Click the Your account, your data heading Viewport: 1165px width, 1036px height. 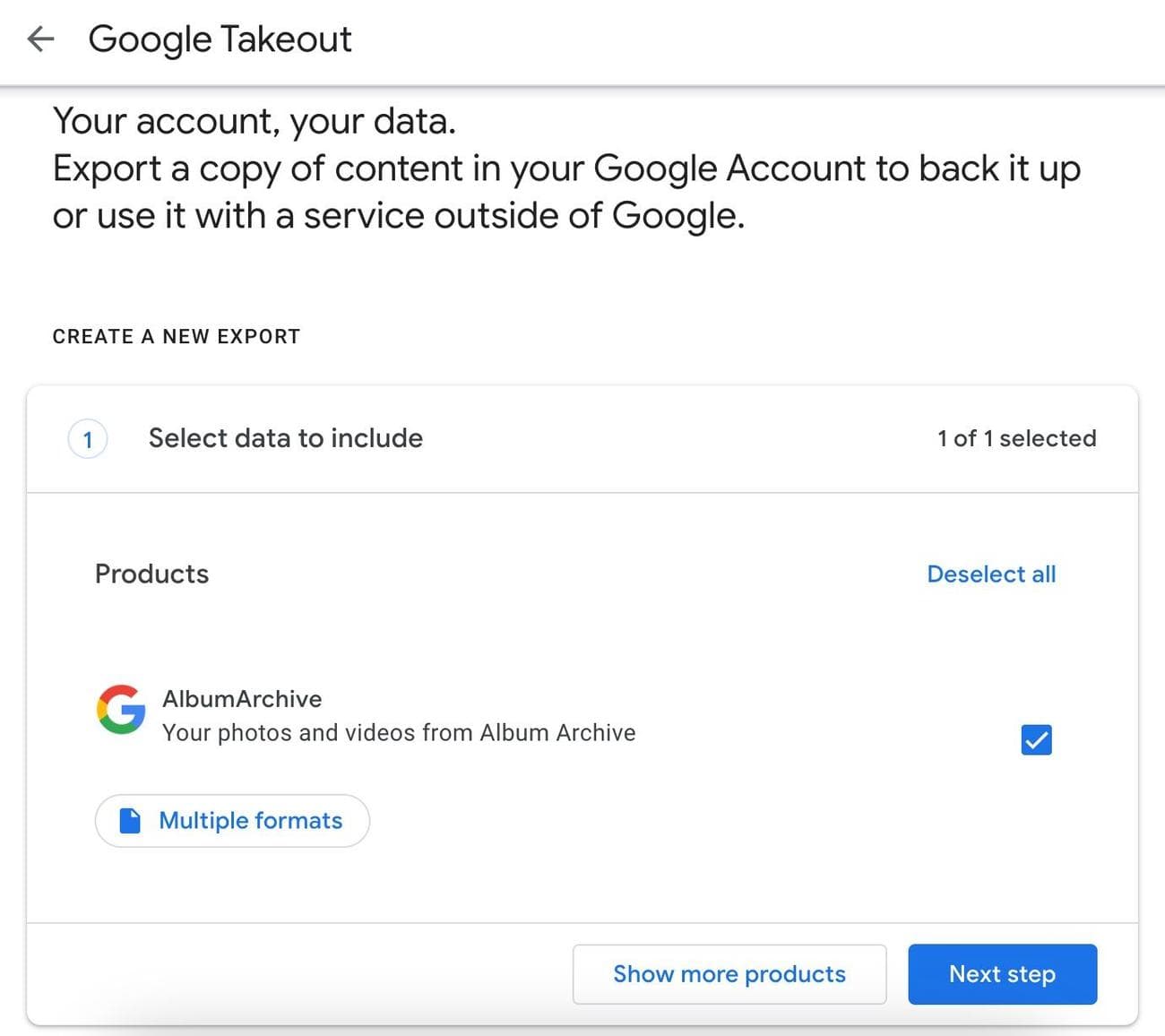coord(255,120)
